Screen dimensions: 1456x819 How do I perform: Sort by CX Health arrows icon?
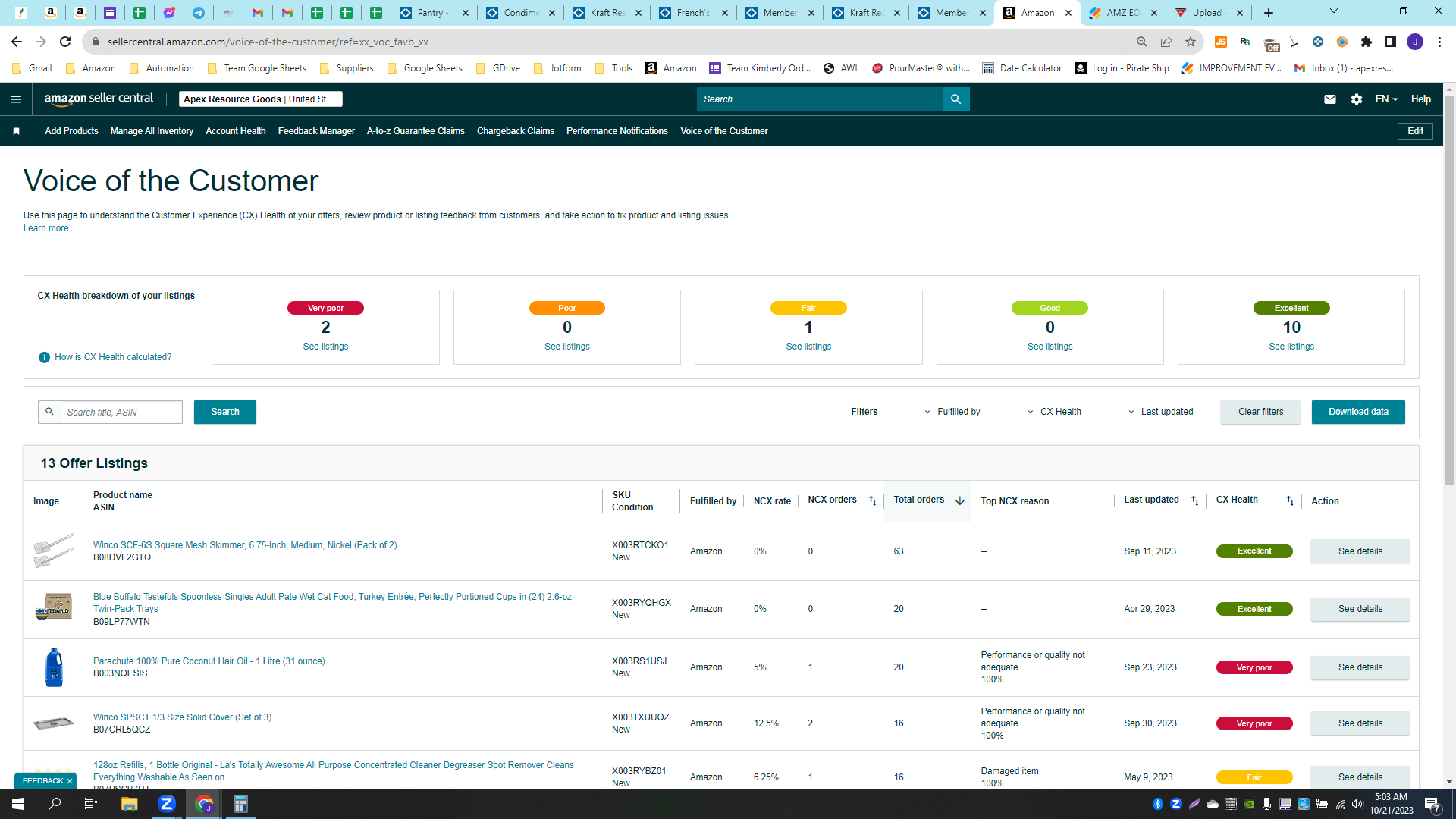(1290, 500)
